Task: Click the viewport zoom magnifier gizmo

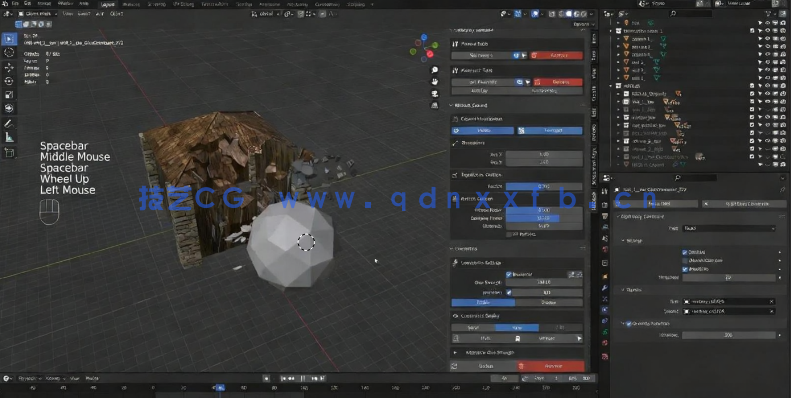Action: click(434, 70)
